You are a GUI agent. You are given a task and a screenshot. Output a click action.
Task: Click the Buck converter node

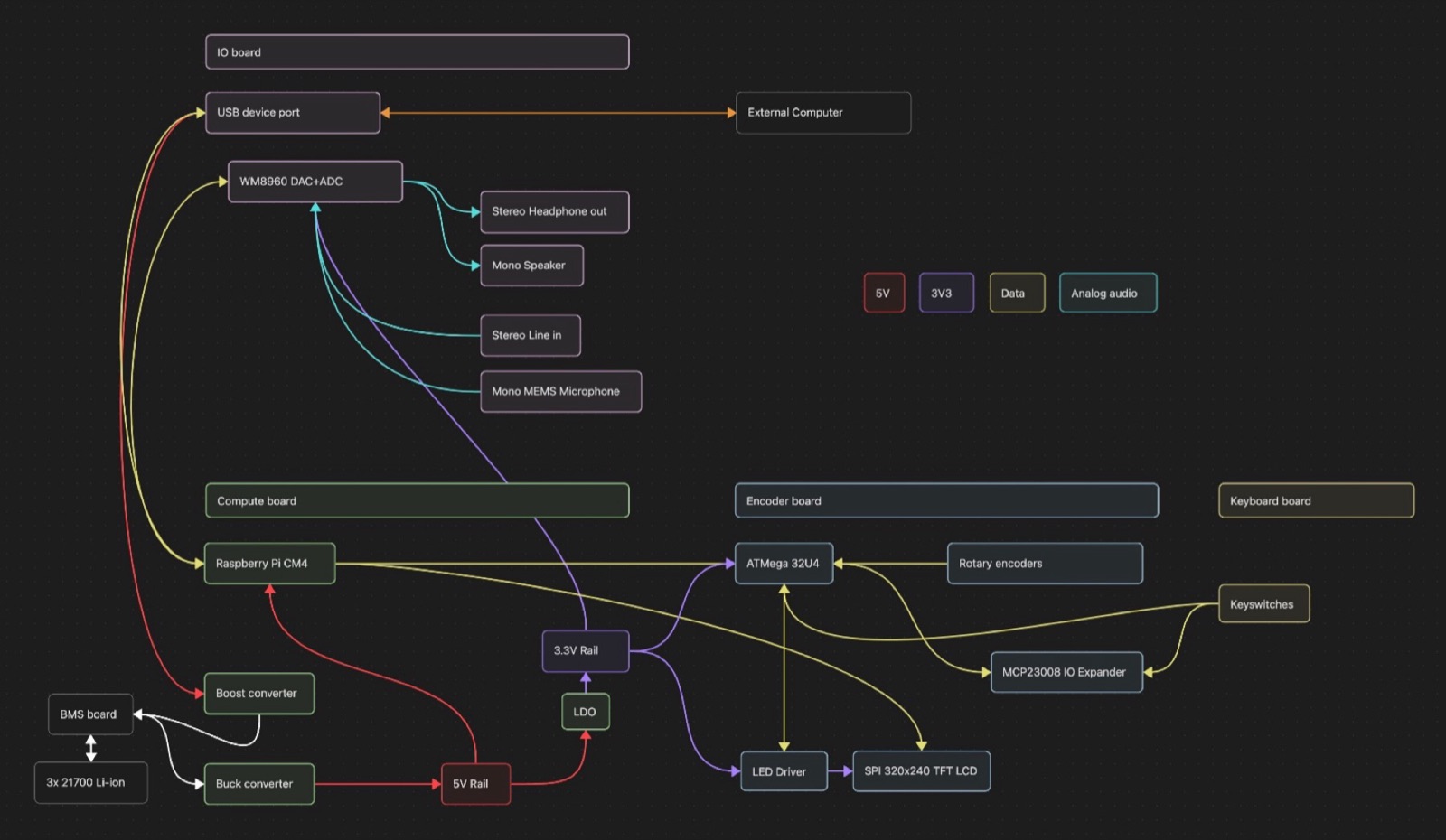click(x=259, y=784)
